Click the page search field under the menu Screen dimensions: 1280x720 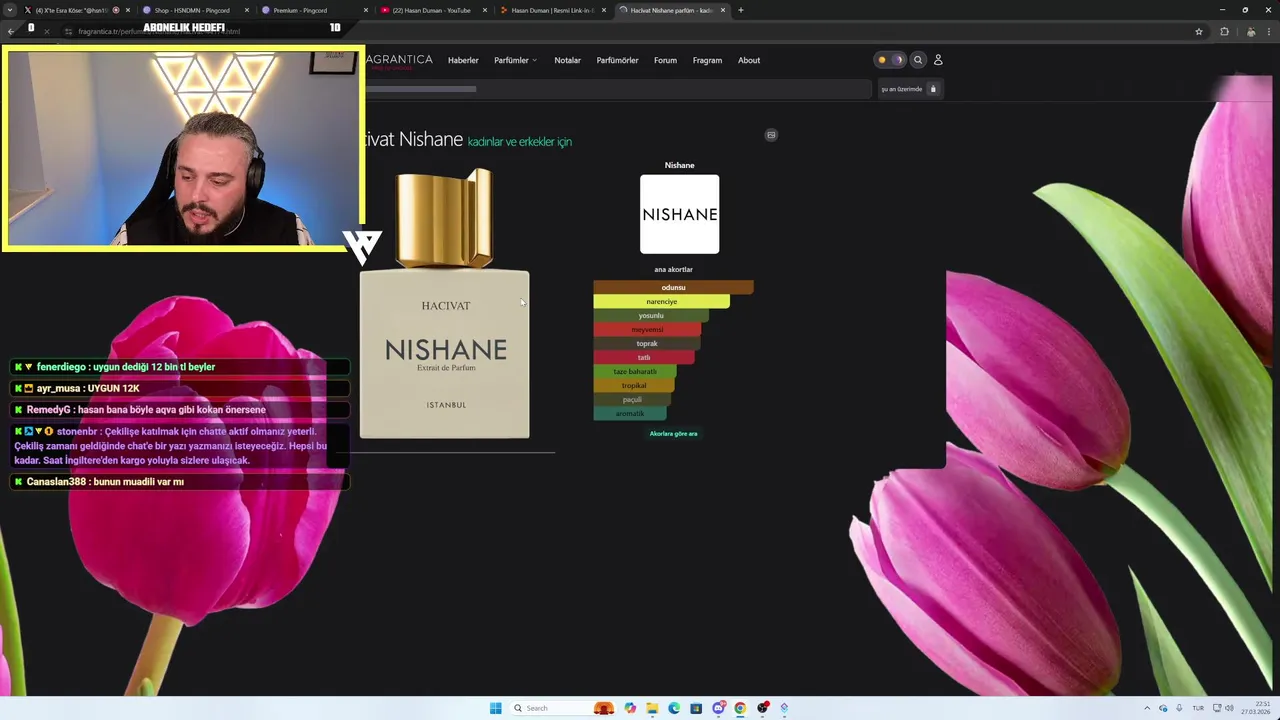[x=618, y=89]
